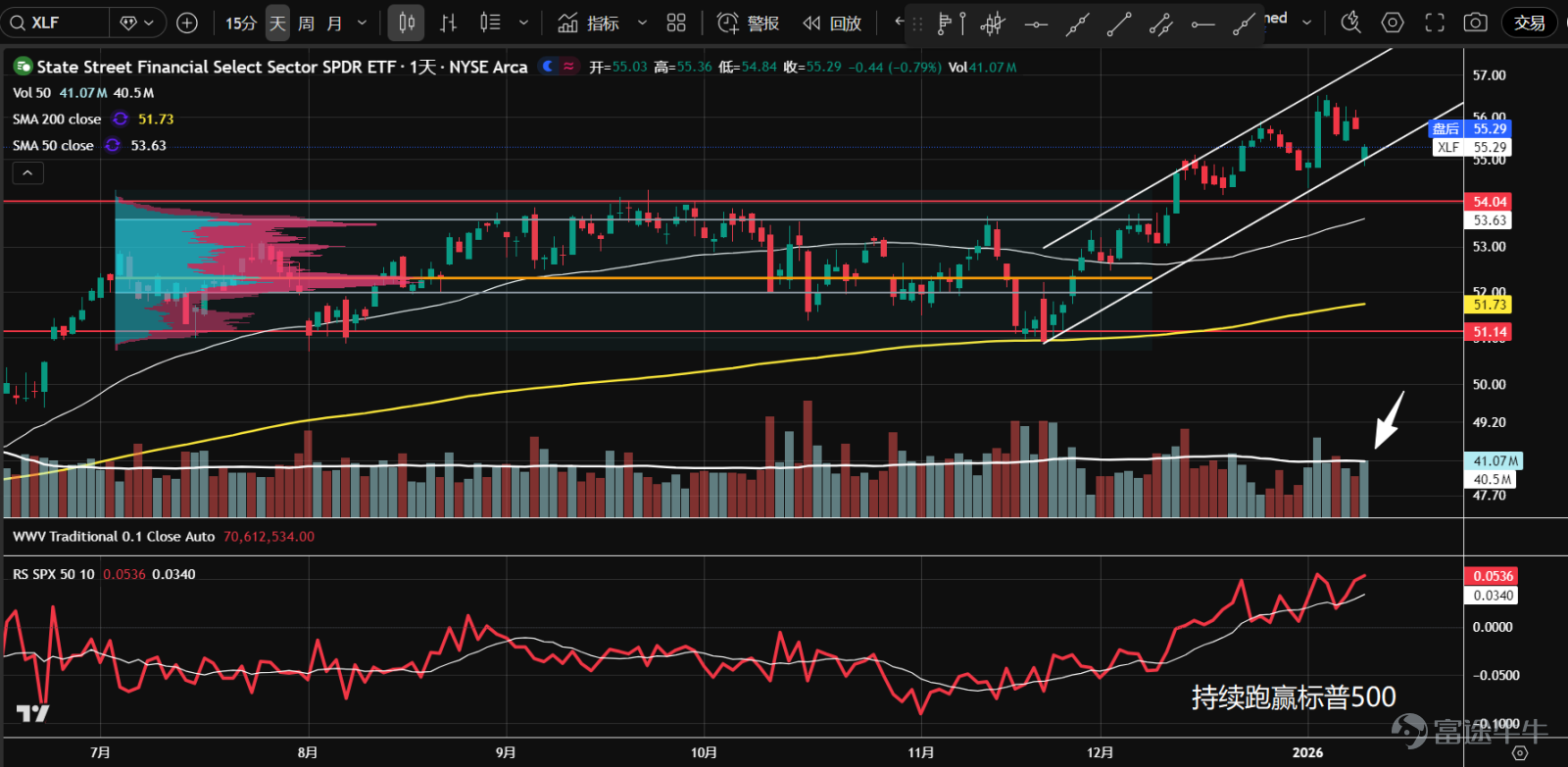Open time axis settings hexagon icon at bottom right
1568x767 pixels.
tap(1520, 752)
